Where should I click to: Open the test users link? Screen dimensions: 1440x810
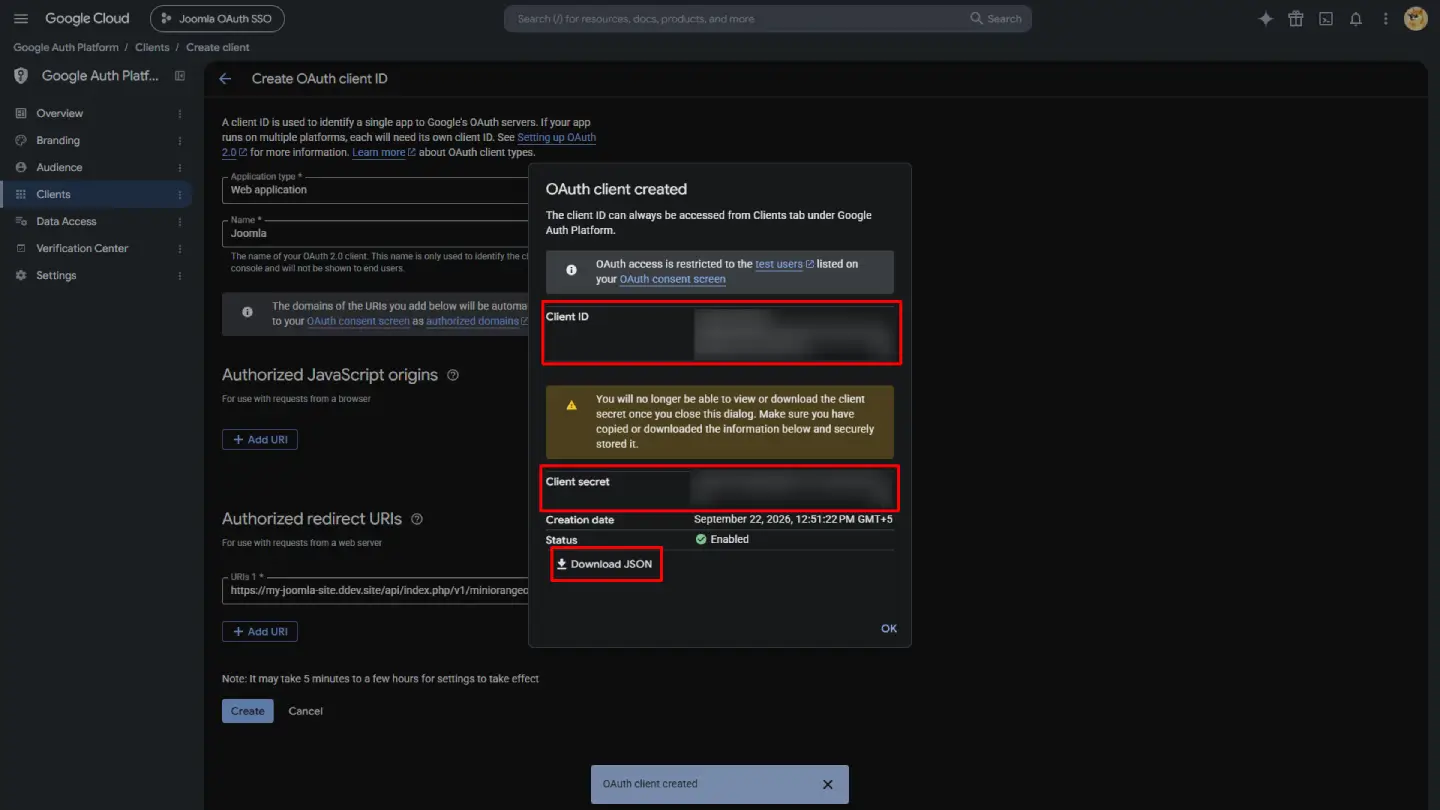point(784,264)
